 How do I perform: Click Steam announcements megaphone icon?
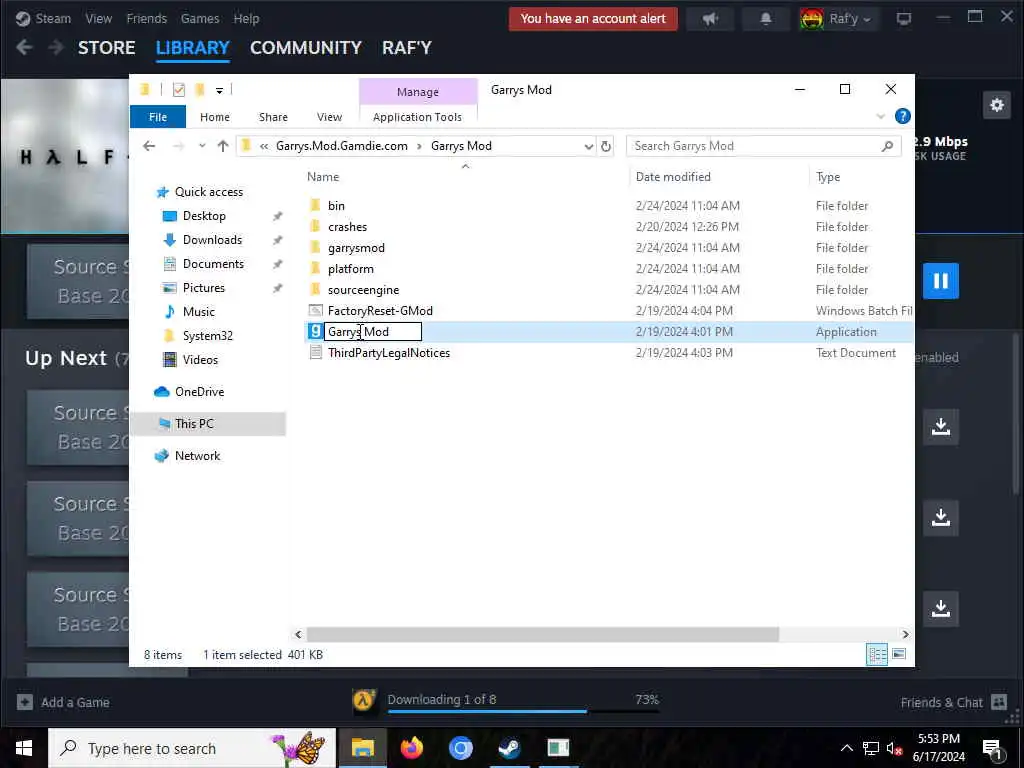click(x=711, y=19)
